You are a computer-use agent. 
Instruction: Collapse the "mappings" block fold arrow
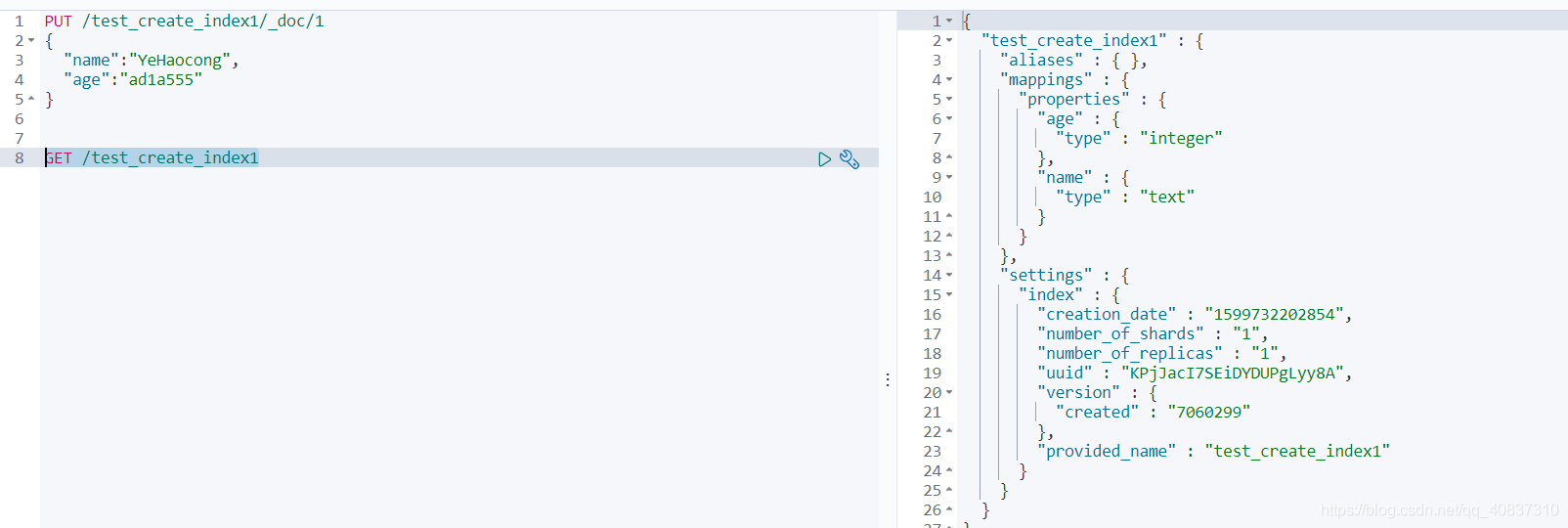(949, 79)
